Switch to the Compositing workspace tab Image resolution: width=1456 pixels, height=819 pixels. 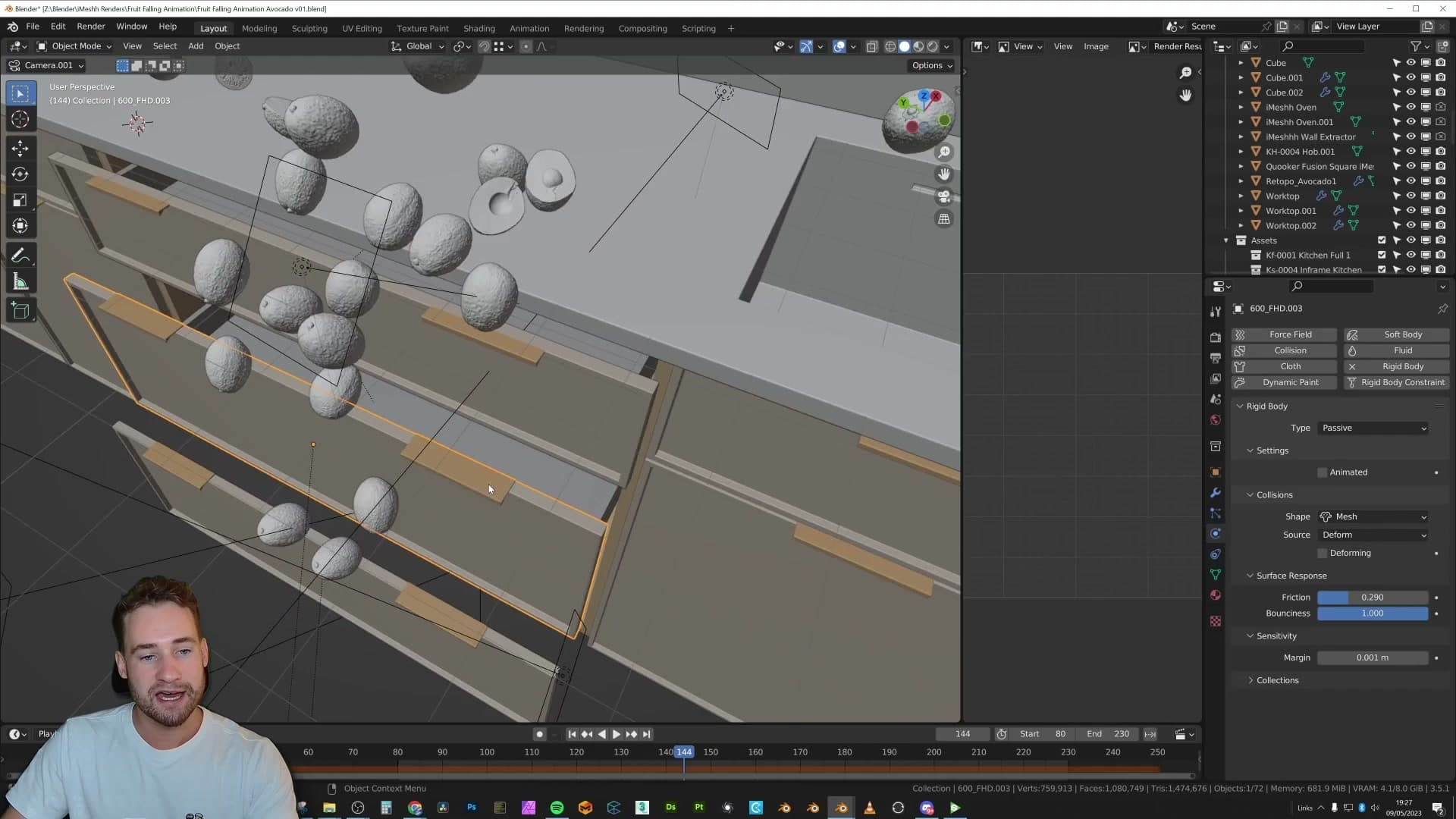pyautogui.click(x=643, y=29)
